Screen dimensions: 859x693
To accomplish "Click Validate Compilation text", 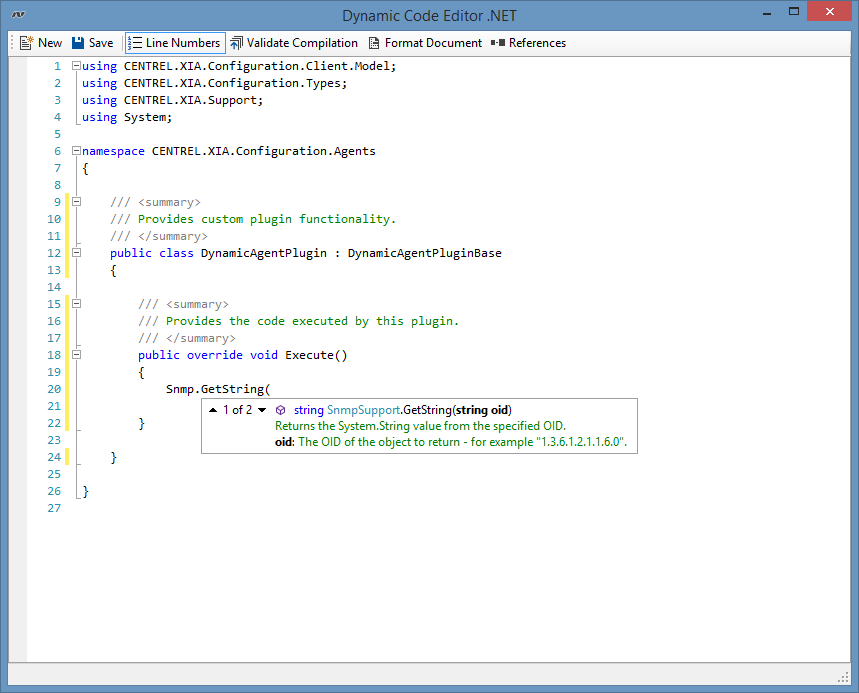I will point(302,43).
